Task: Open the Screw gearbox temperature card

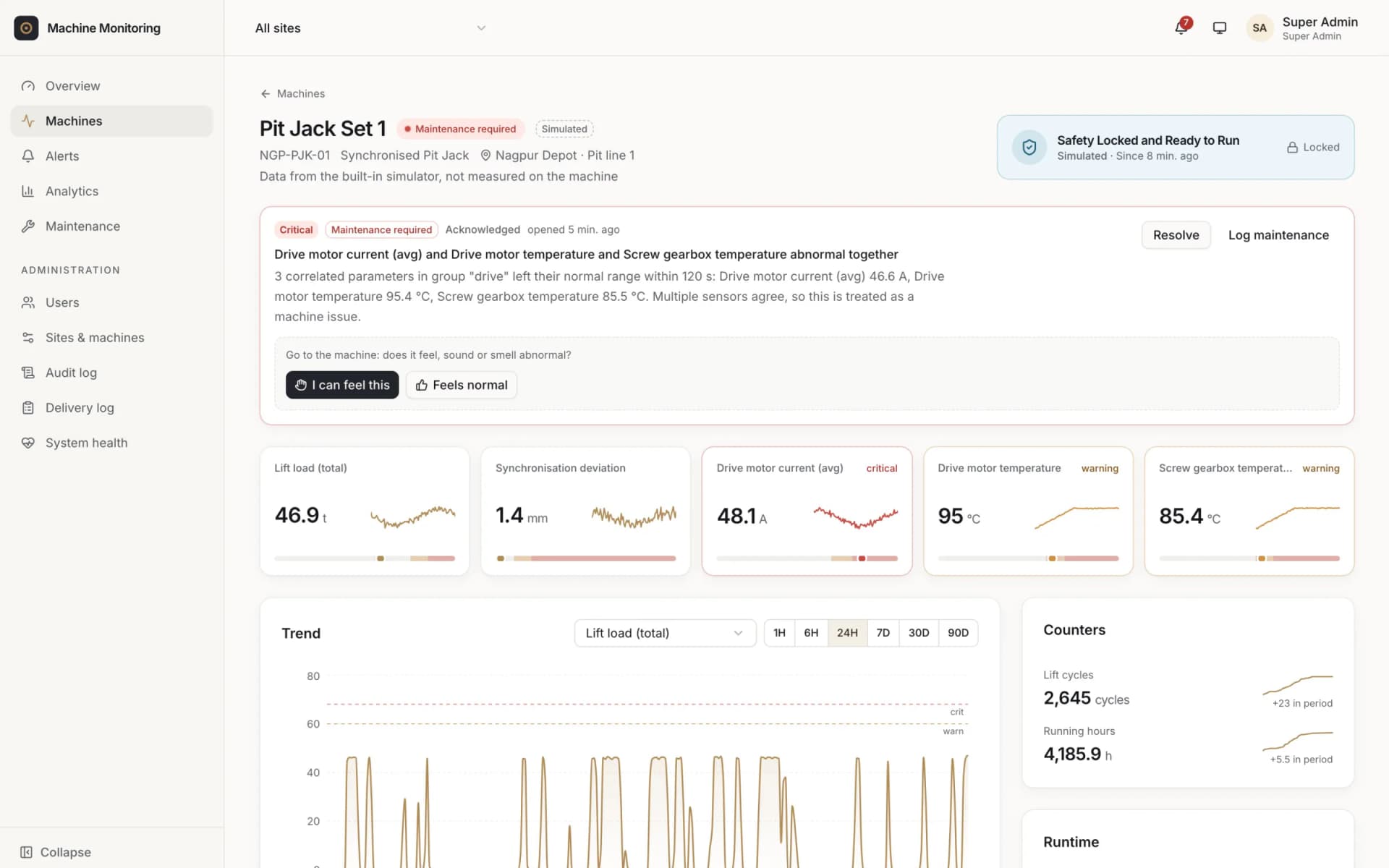Action: [x=1249, y=511]
